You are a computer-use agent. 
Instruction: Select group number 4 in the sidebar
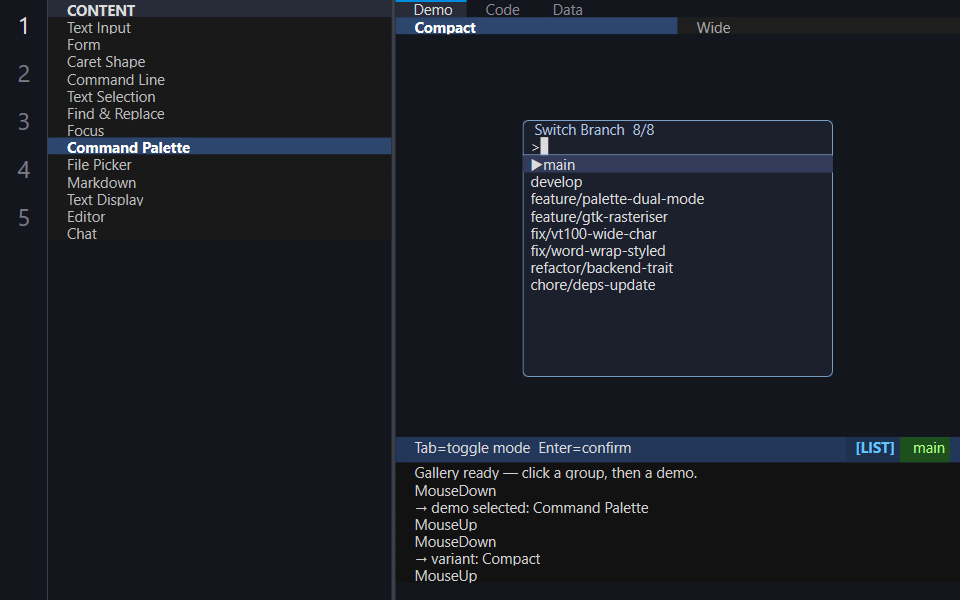(x=24, y=170)
